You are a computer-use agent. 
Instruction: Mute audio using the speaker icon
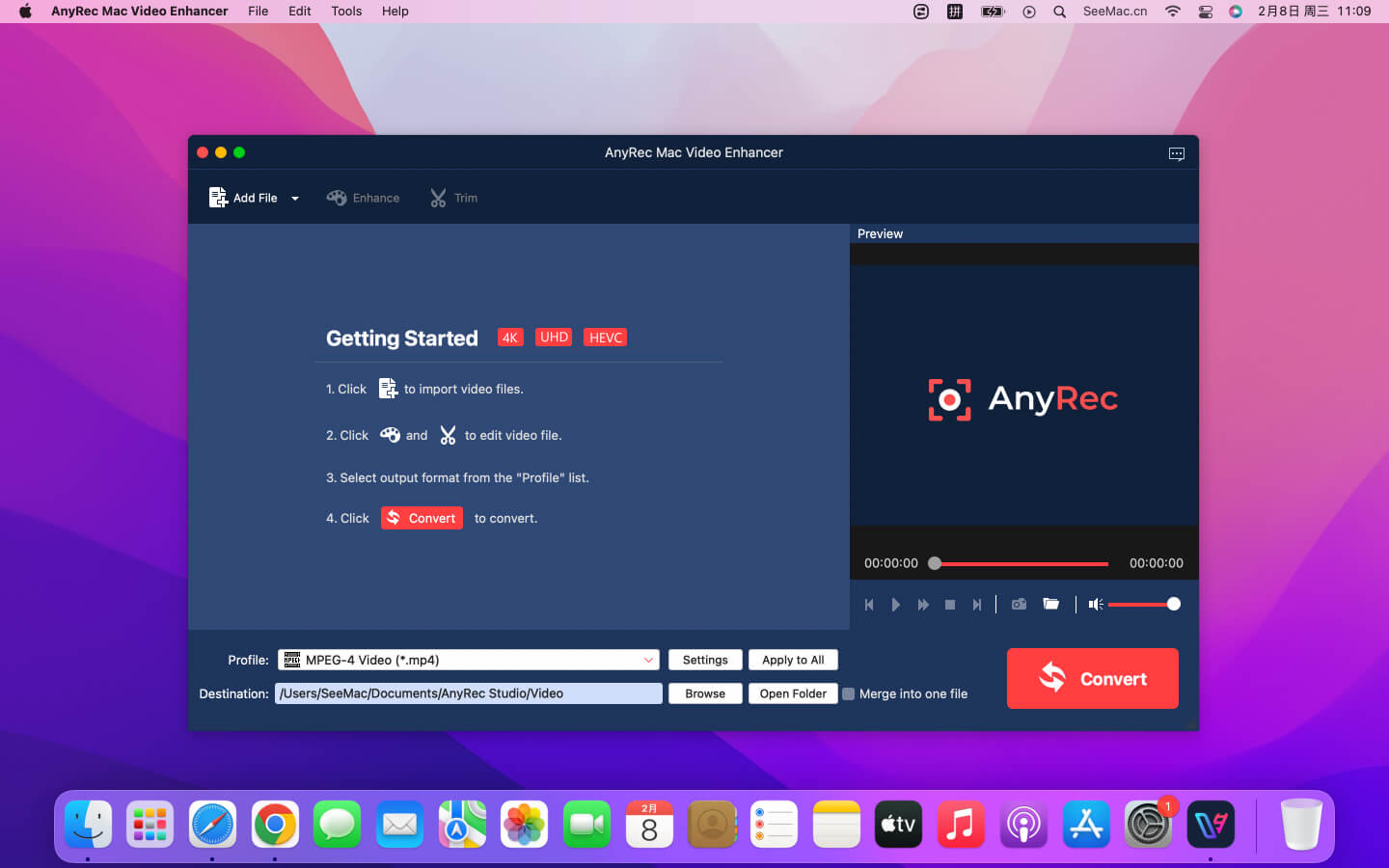(1096, 605)
